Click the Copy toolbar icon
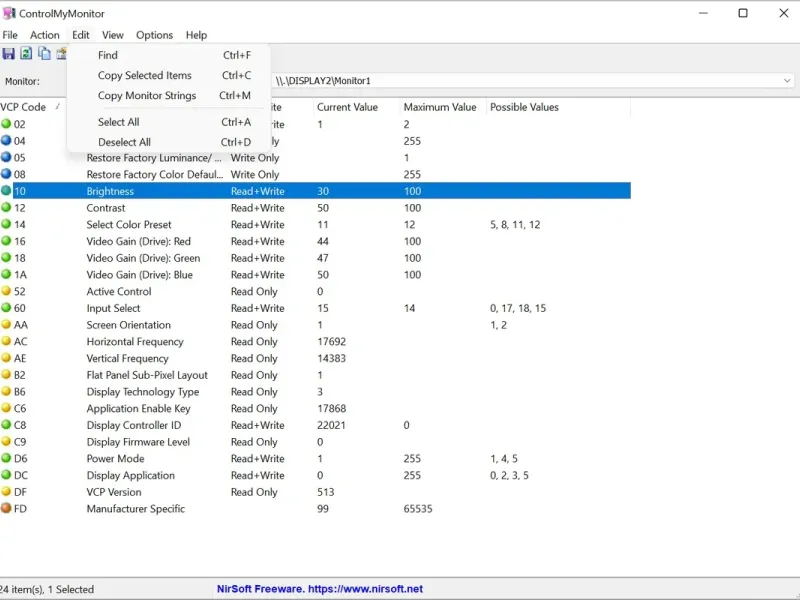Viewport: 800px width, 600px height. click(x=44, y=54)
